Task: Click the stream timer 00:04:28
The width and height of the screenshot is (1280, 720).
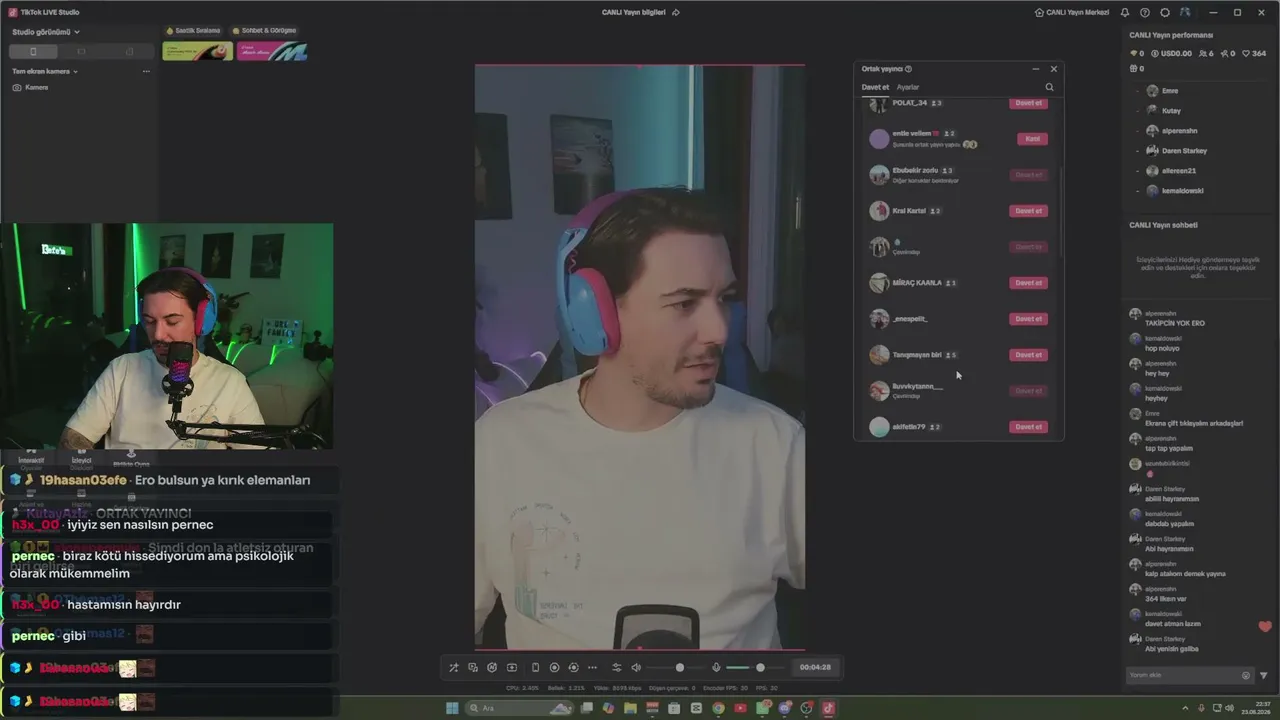Action: (x=815, y=667)
